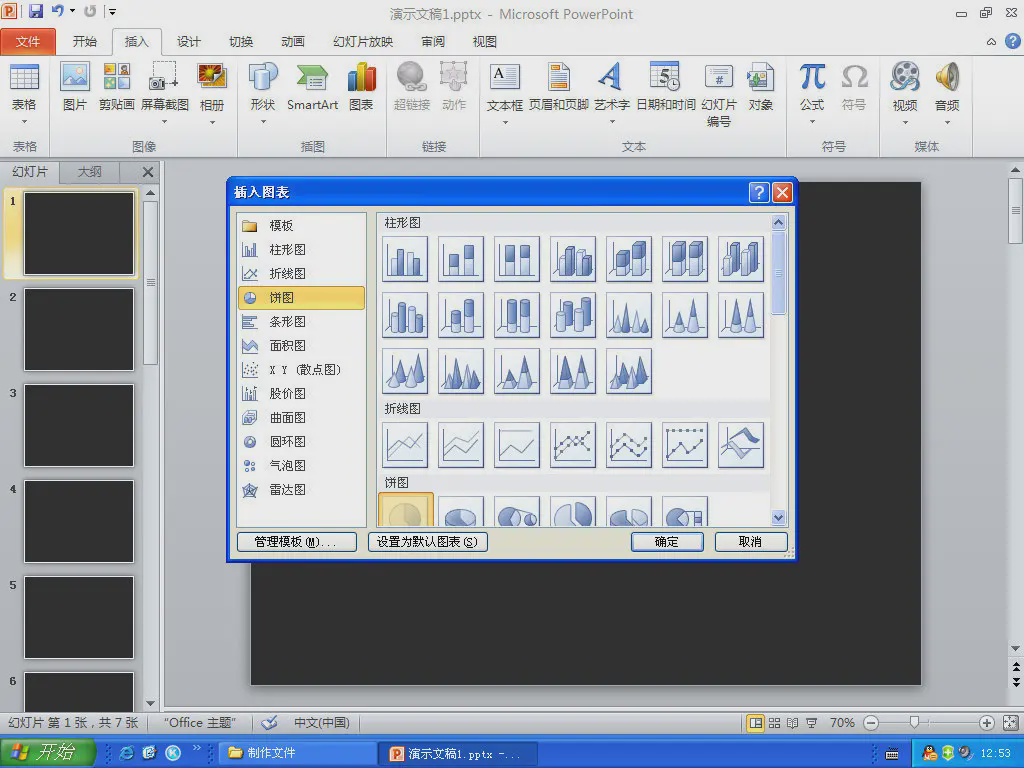The image size is (1024, 768).
Task: Select 雷达图 in chart type list
Action: click(287, 490)
